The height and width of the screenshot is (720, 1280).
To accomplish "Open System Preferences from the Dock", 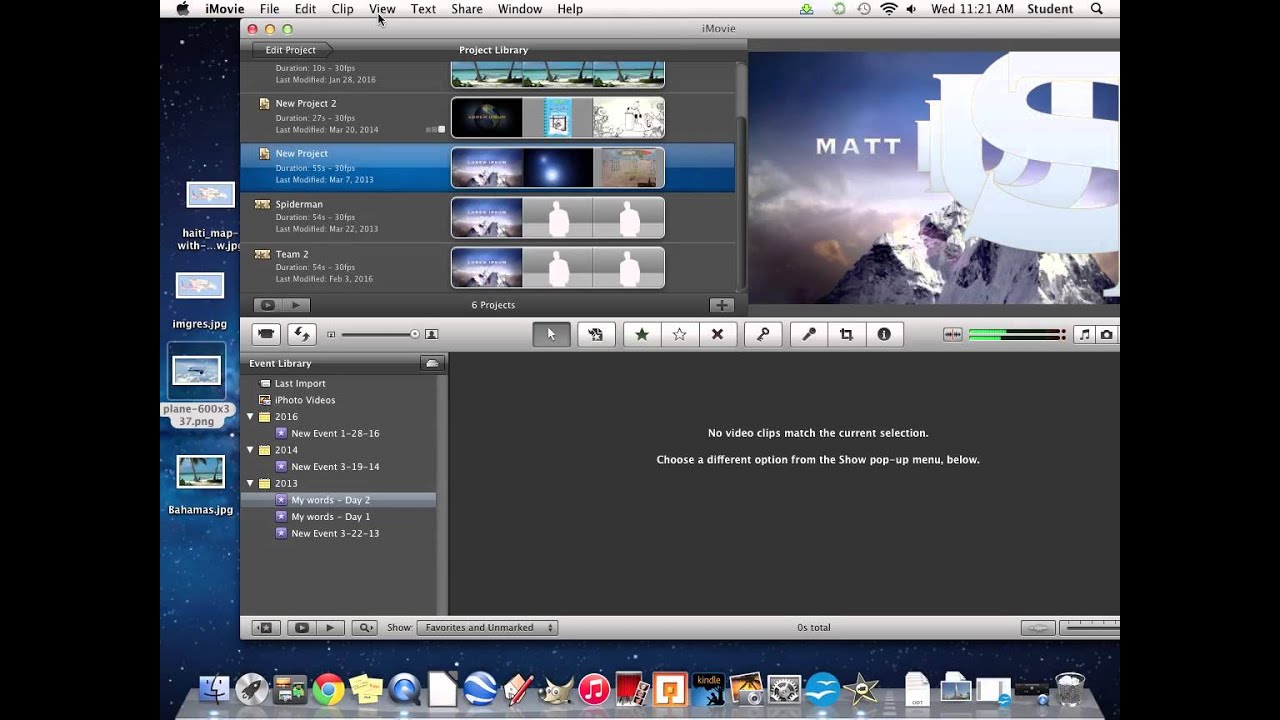I will pyautogui.click(x=785, y=689).
